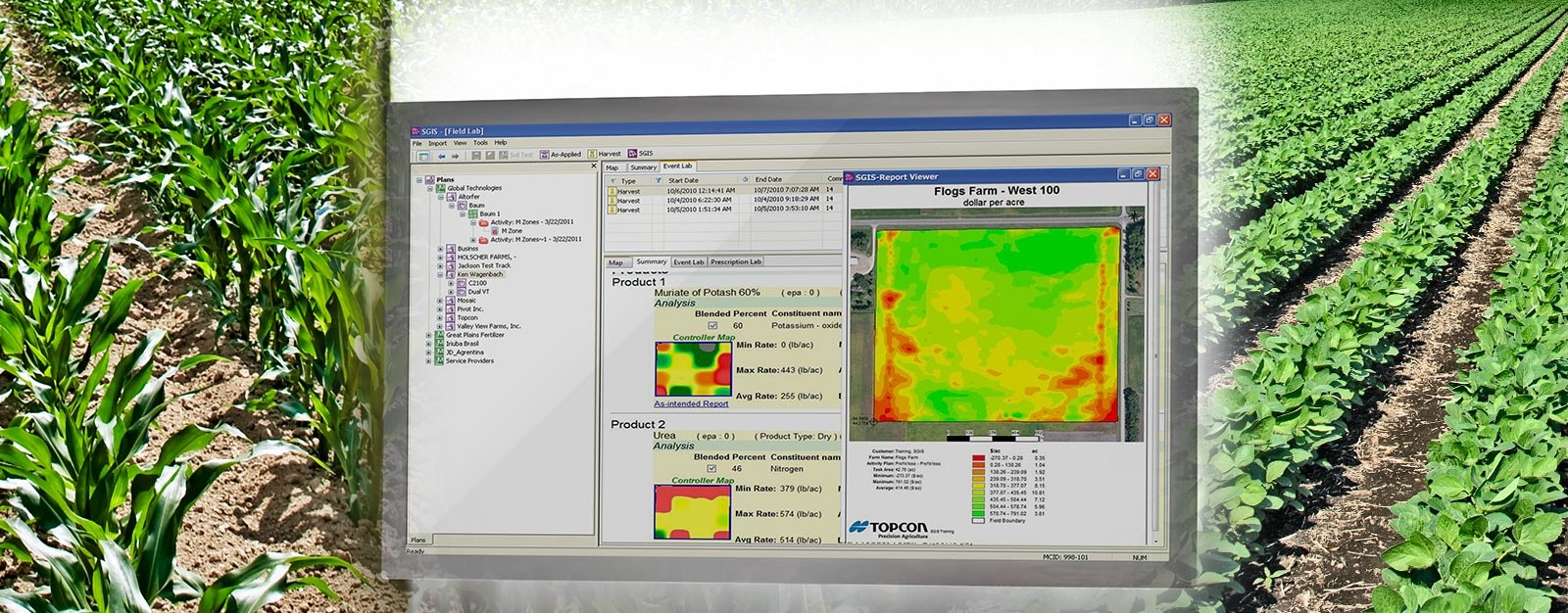Click the Muriate of Potash controller map thumbnail
1568x613 pixels.
[x=693, y=369]
